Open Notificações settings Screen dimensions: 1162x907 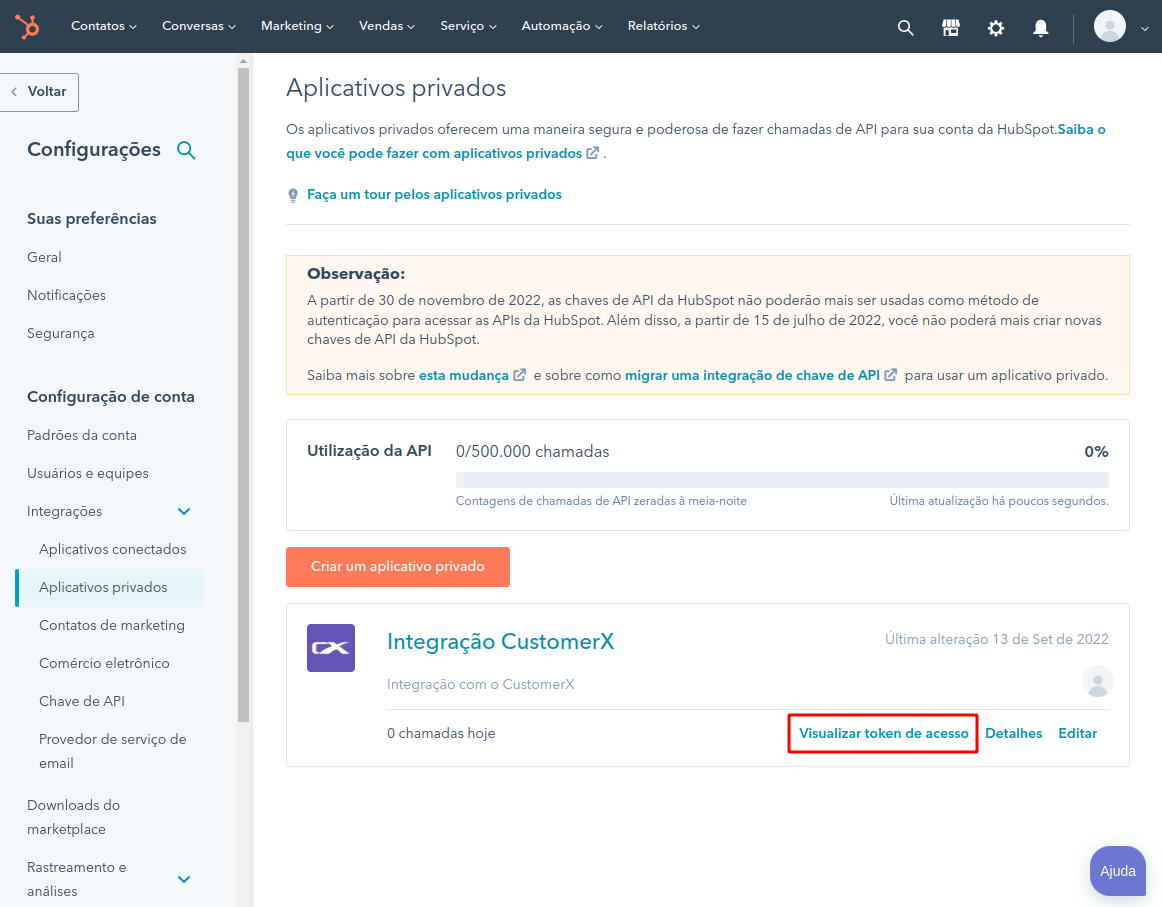(x=67, y=295)
